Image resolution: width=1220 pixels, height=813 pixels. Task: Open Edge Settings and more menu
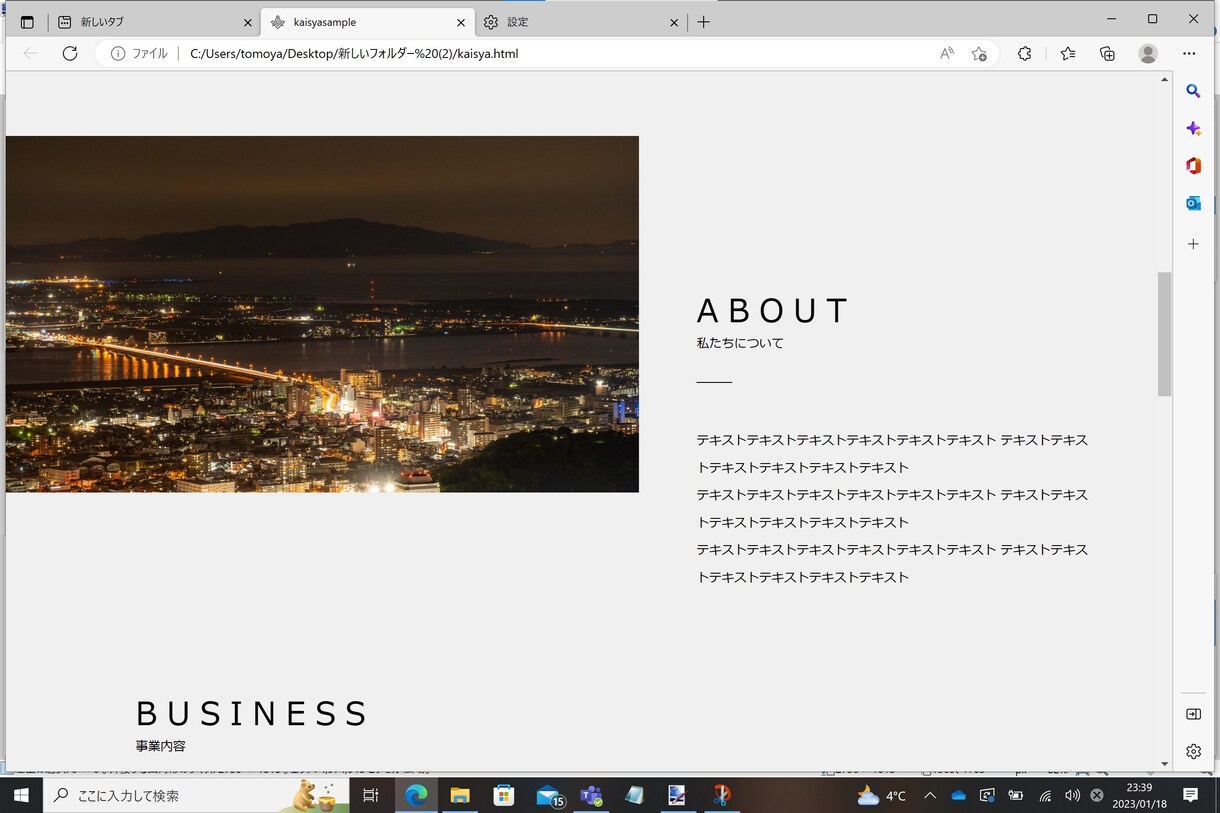(x=1189, y=53)
